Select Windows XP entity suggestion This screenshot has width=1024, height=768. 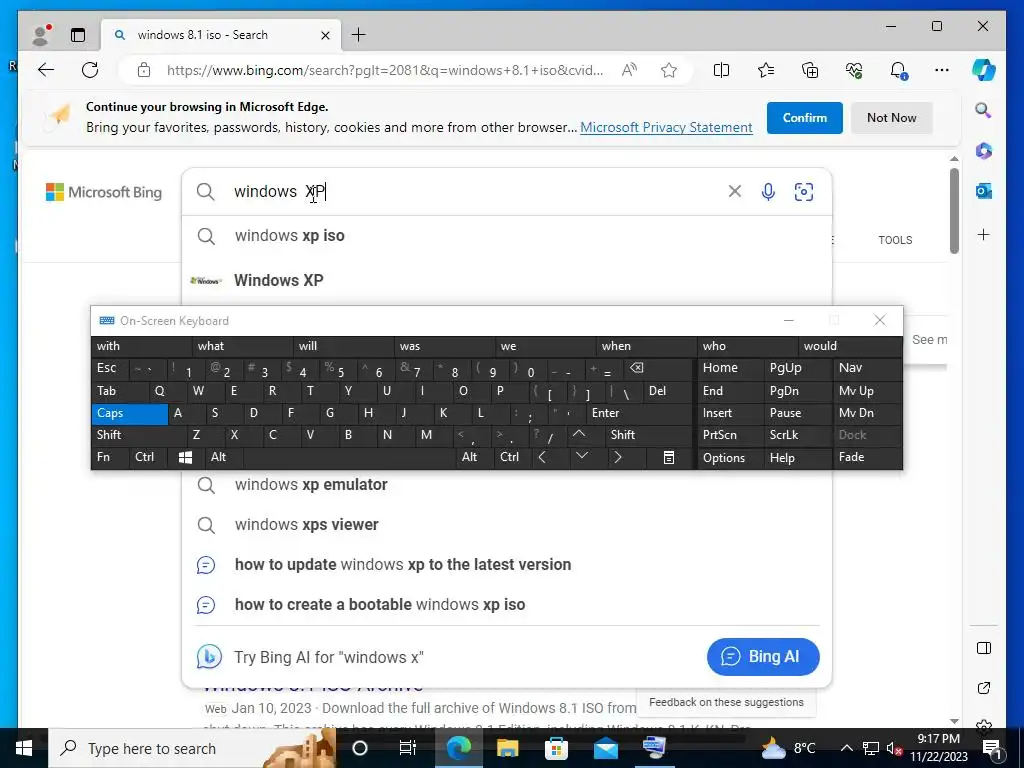point(507,280)
